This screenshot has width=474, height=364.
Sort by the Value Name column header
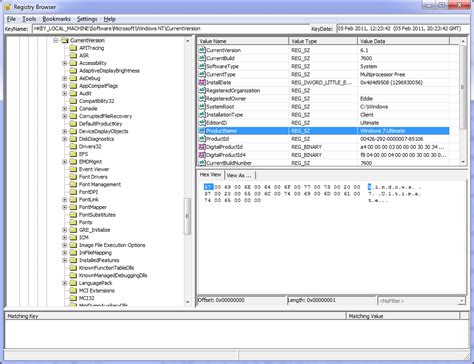coord(243,41)
